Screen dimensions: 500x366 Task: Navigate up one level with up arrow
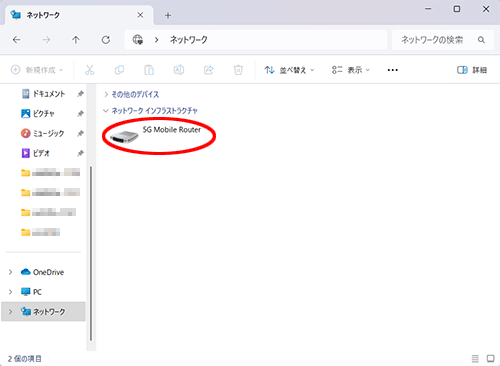click(x=76, y=40)
